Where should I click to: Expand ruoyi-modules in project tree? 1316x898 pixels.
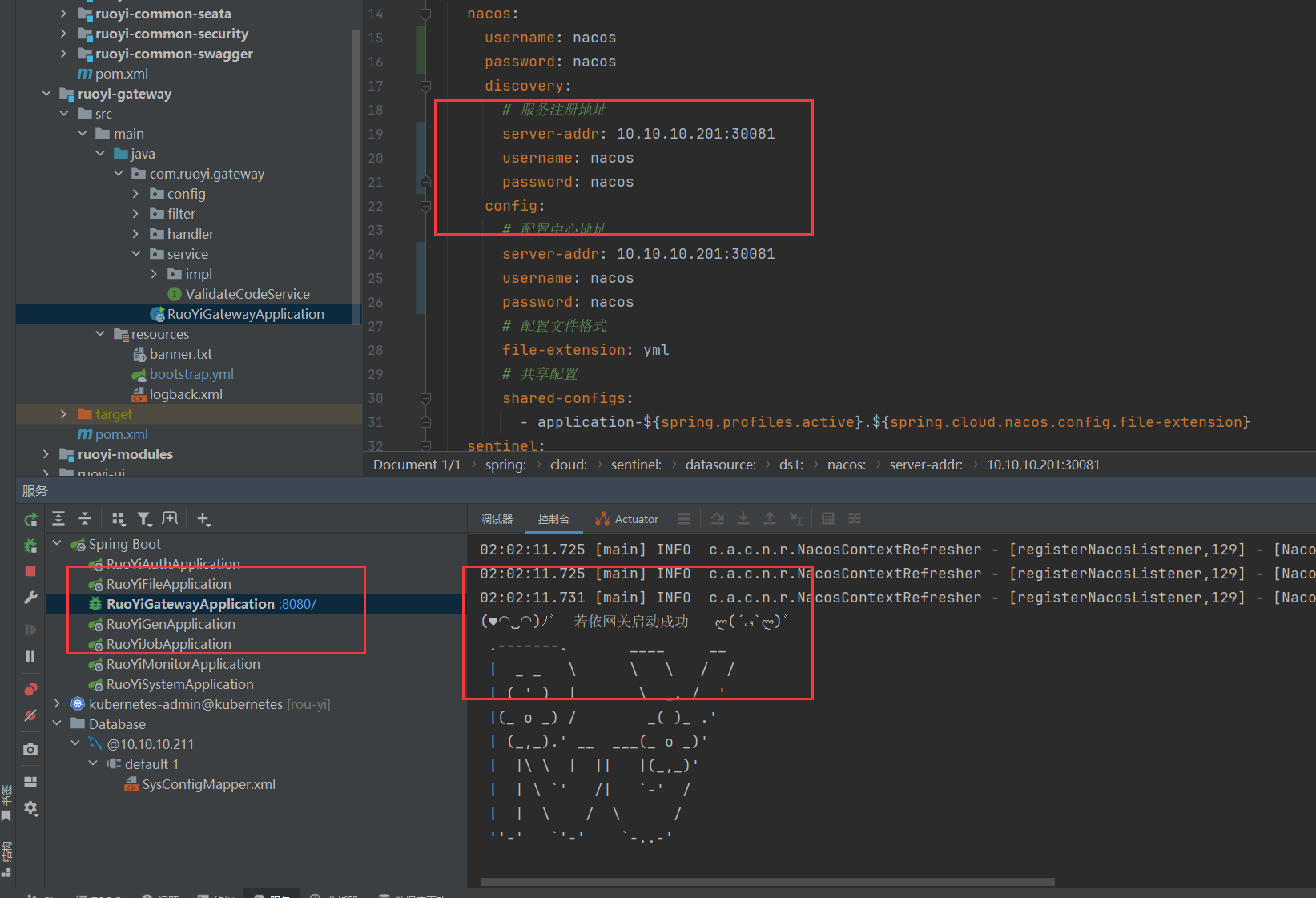point(46,454)
